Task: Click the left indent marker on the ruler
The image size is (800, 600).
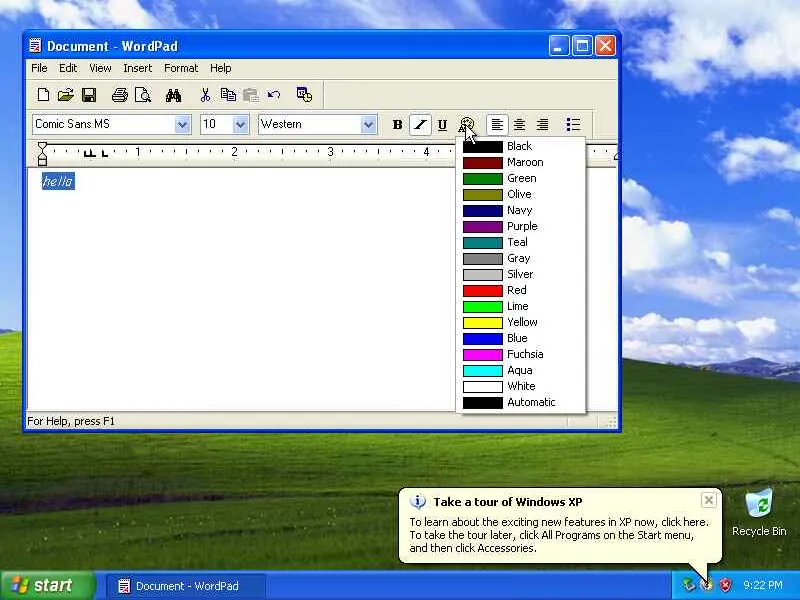Action: pyautogui.click(x=42, y=161)
